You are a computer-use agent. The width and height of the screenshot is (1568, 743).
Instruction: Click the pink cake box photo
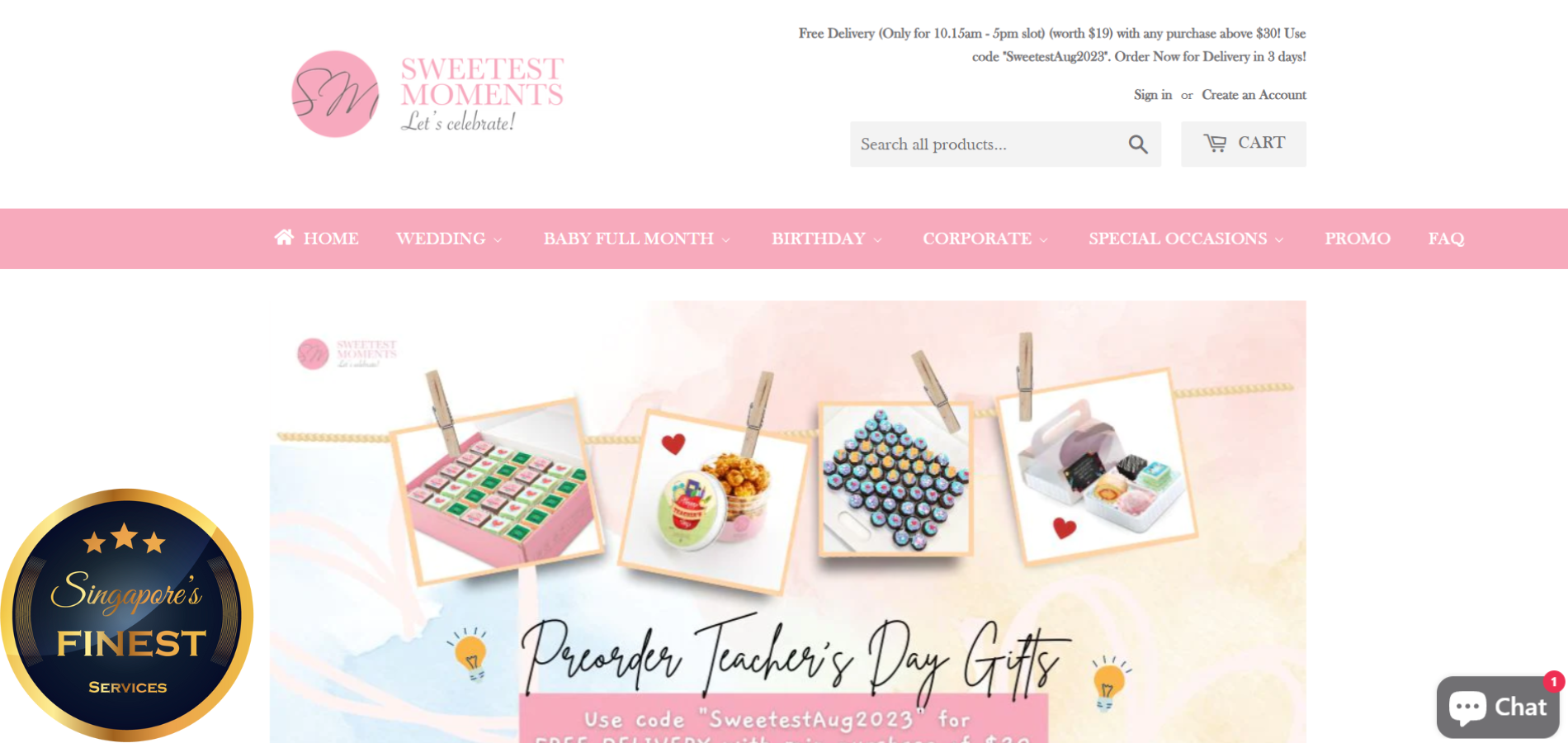tap(497, 490)
